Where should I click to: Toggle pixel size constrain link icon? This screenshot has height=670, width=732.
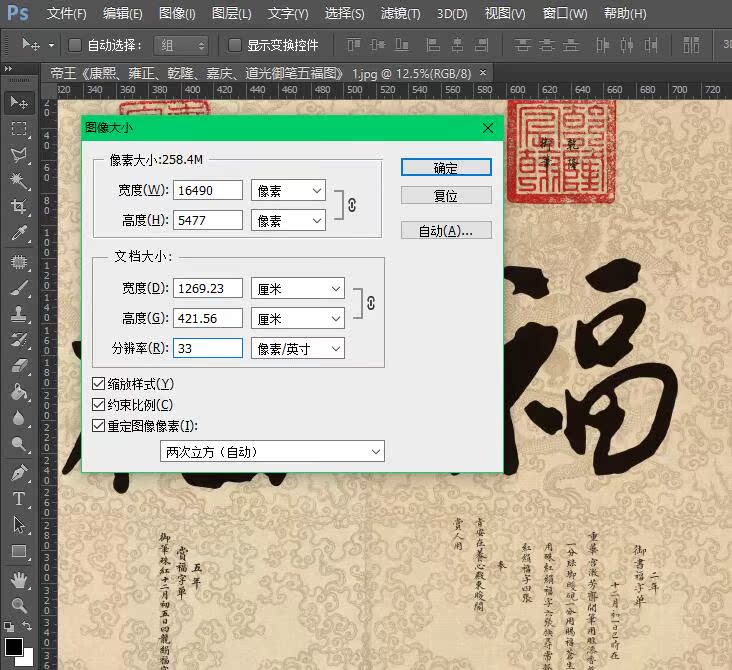click(352, 205)
